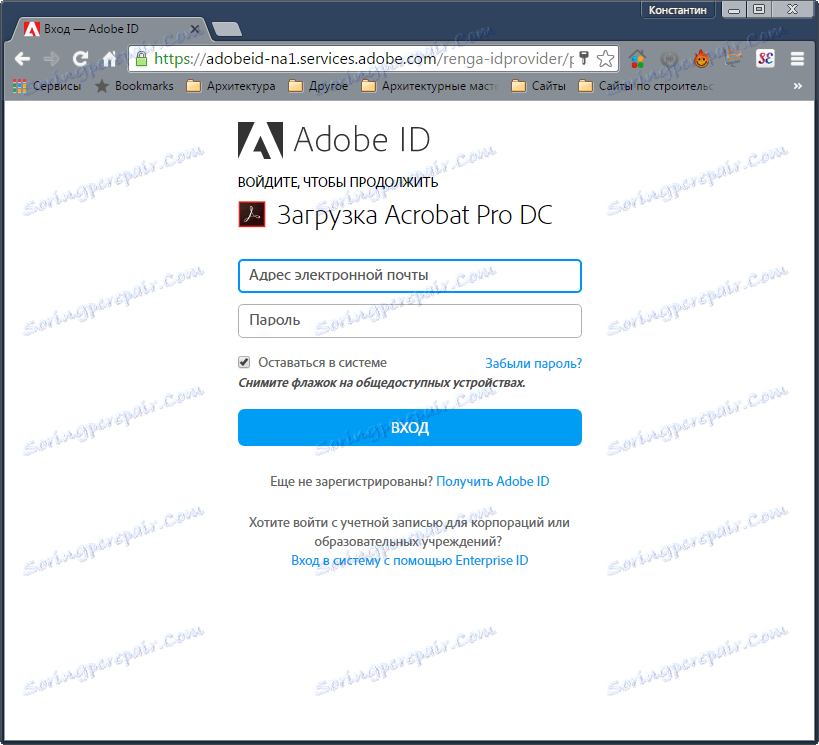Click the blue ВХОД button
819x745 pixels.
(410, 427)
